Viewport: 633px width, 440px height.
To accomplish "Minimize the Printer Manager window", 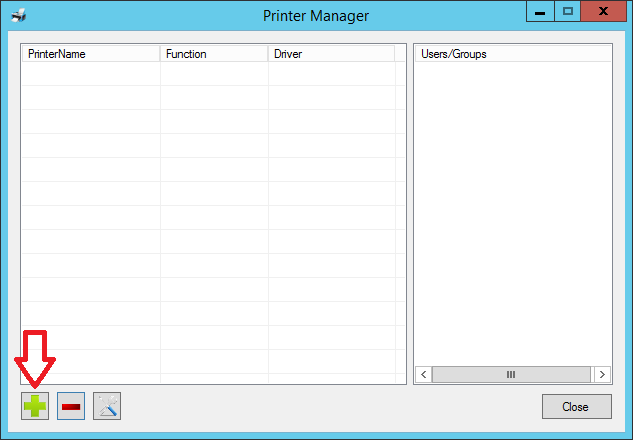I will (540, 11).
